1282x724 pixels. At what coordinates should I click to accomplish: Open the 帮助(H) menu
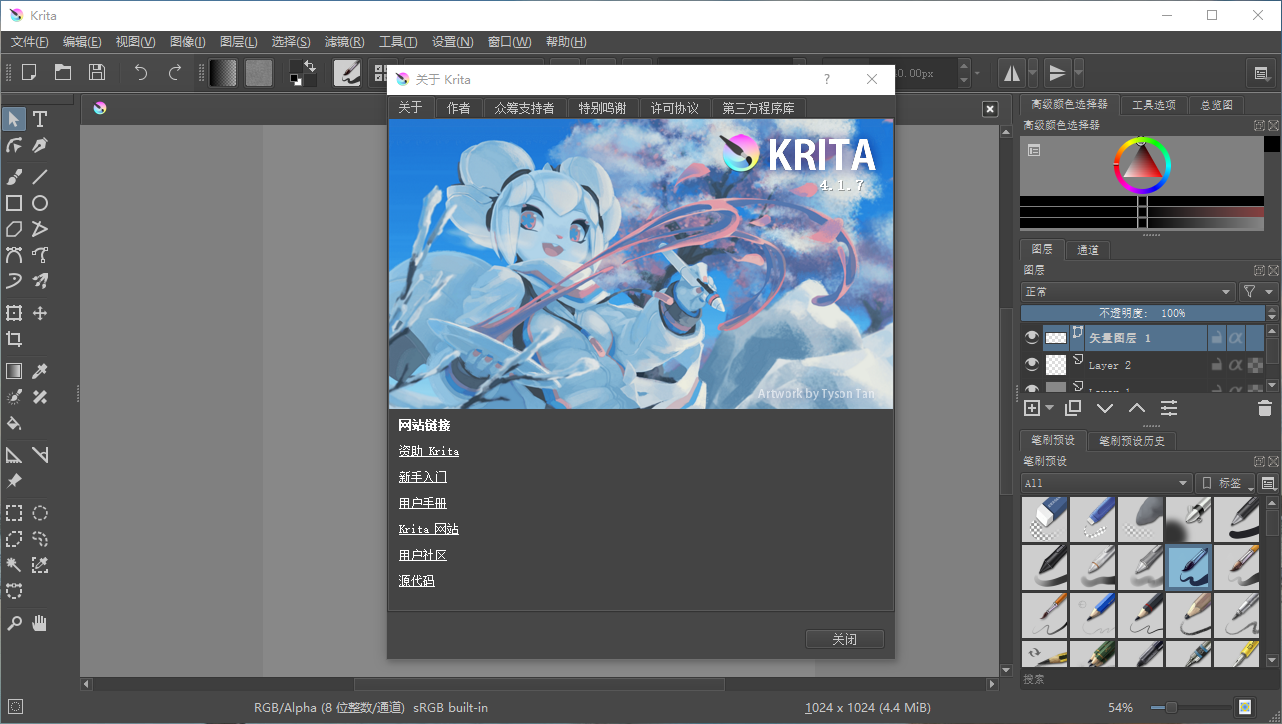tap(566, 42)
